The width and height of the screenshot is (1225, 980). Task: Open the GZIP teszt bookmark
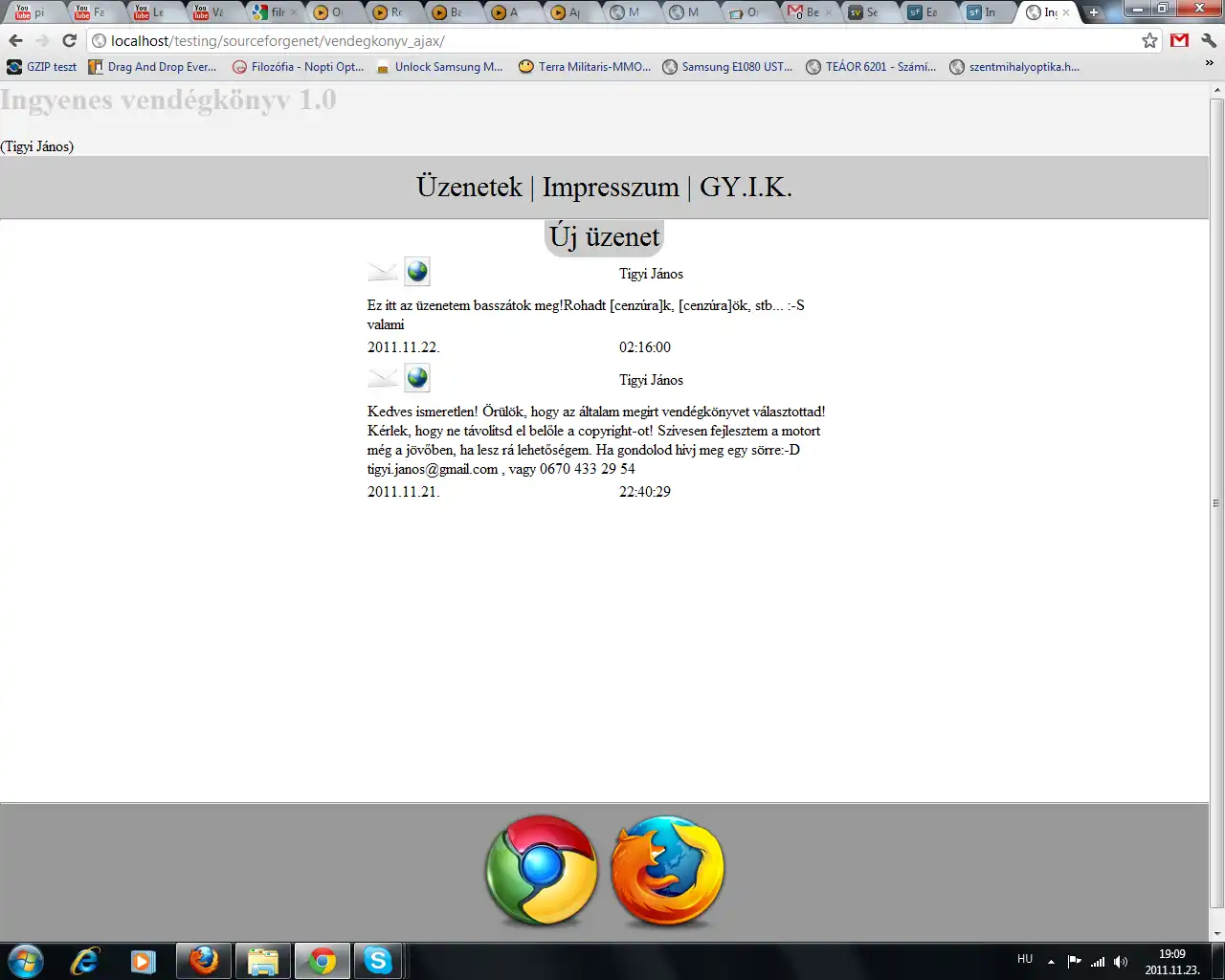click(42, 67)
